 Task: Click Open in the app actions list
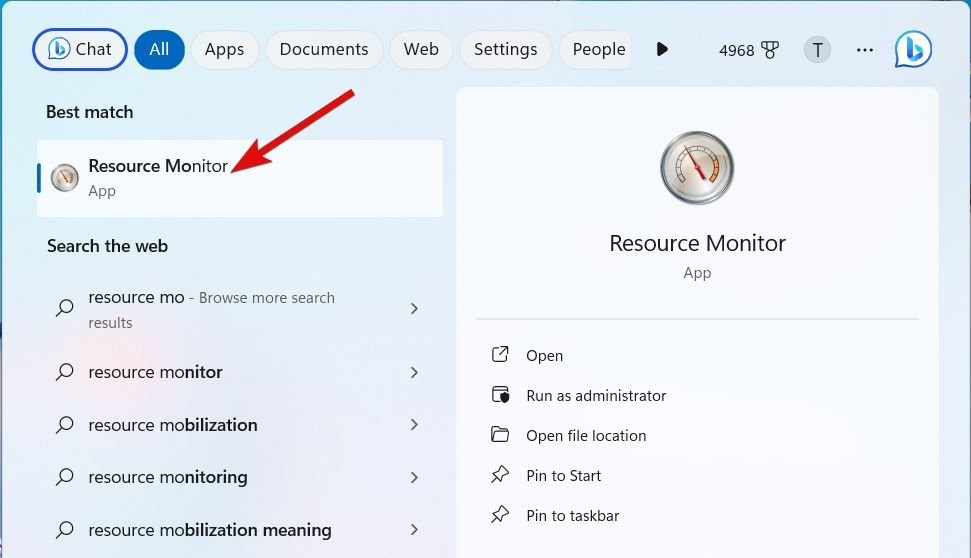point(544,355)
